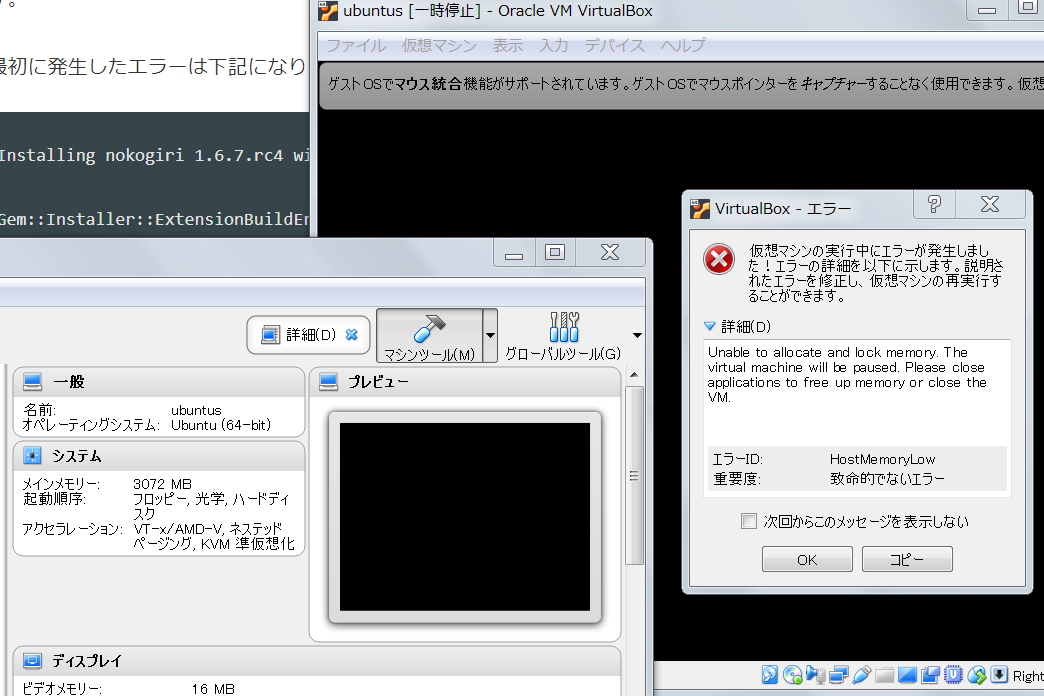Click the display icon in the VM status bar

point(907,675)
